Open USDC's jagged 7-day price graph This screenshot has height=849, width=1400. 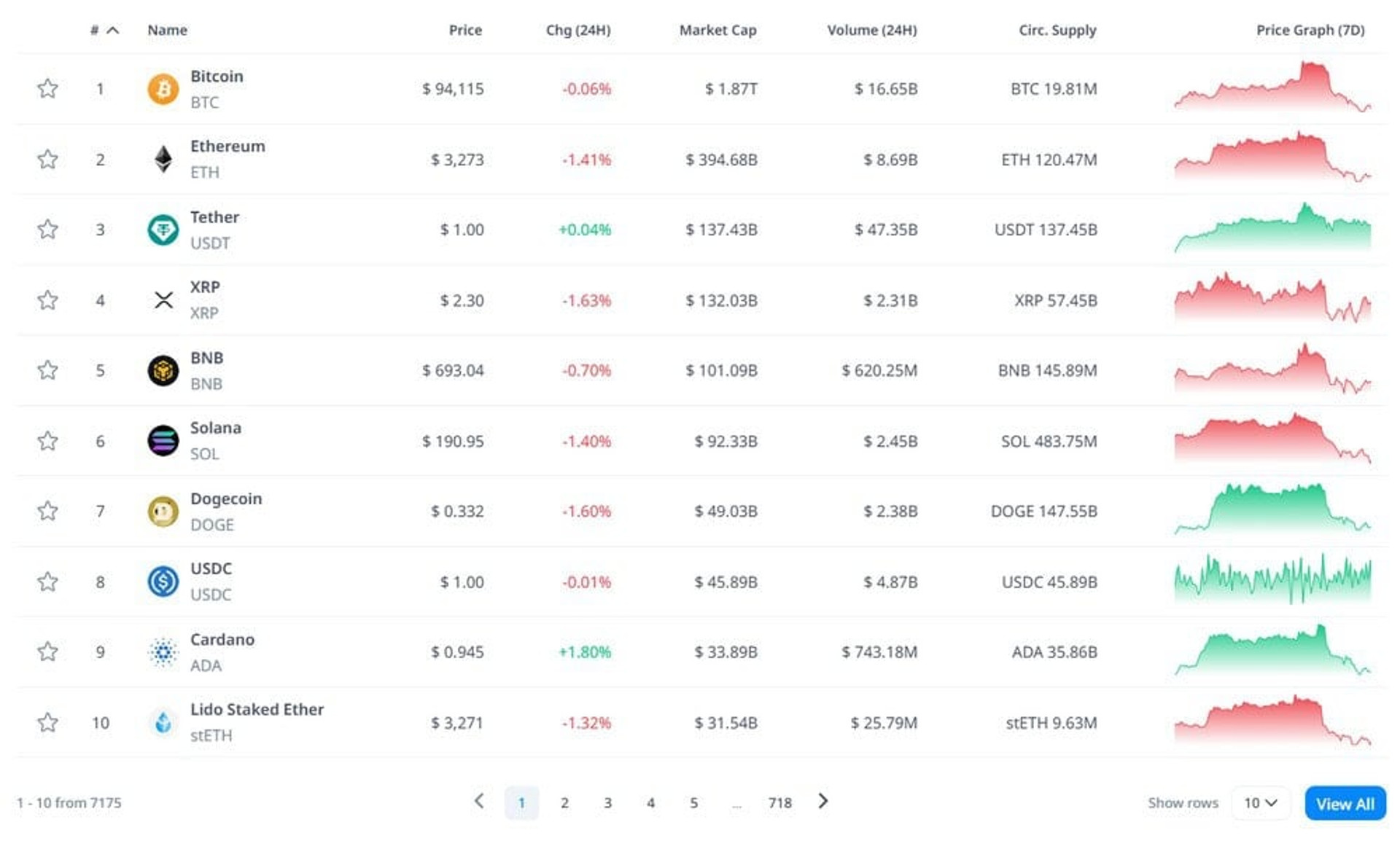1272,579
